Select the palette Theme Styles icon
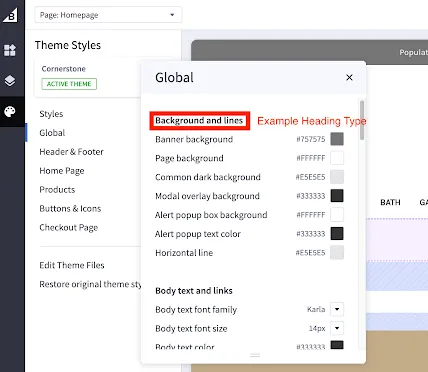428x372 pixels. click(10, 111)
